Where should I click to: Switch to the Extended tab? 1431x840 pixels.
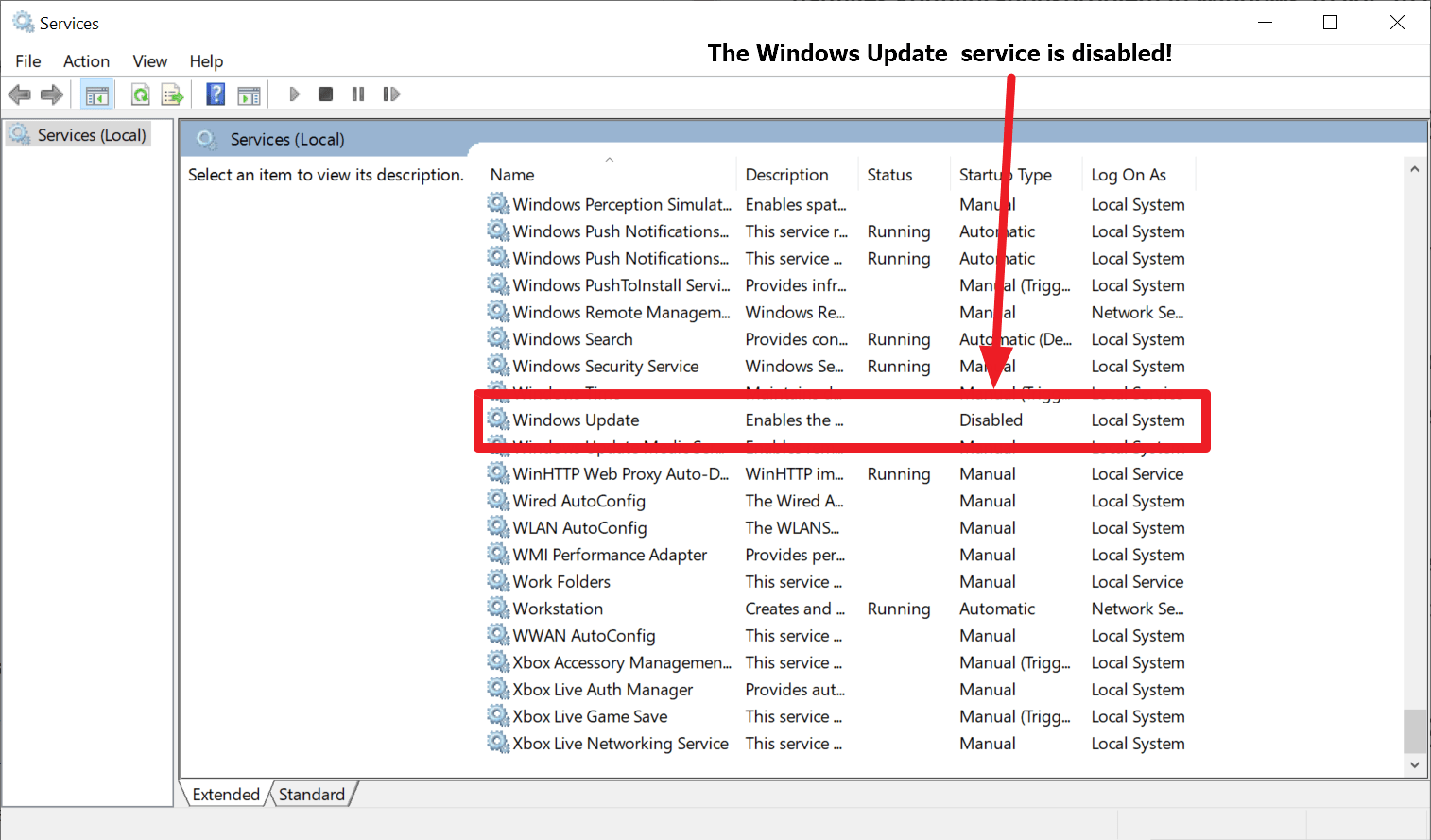click(x=226, y=795)
